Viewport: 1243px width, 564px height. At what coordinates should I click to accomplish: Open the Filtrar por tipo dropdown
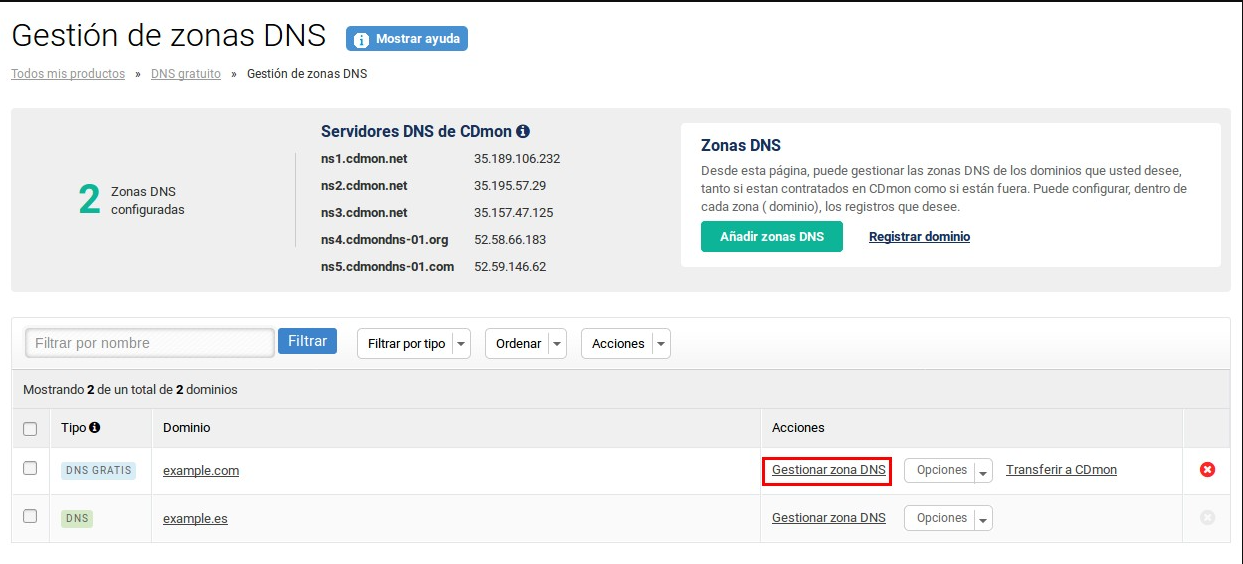(x=414, y=343)
